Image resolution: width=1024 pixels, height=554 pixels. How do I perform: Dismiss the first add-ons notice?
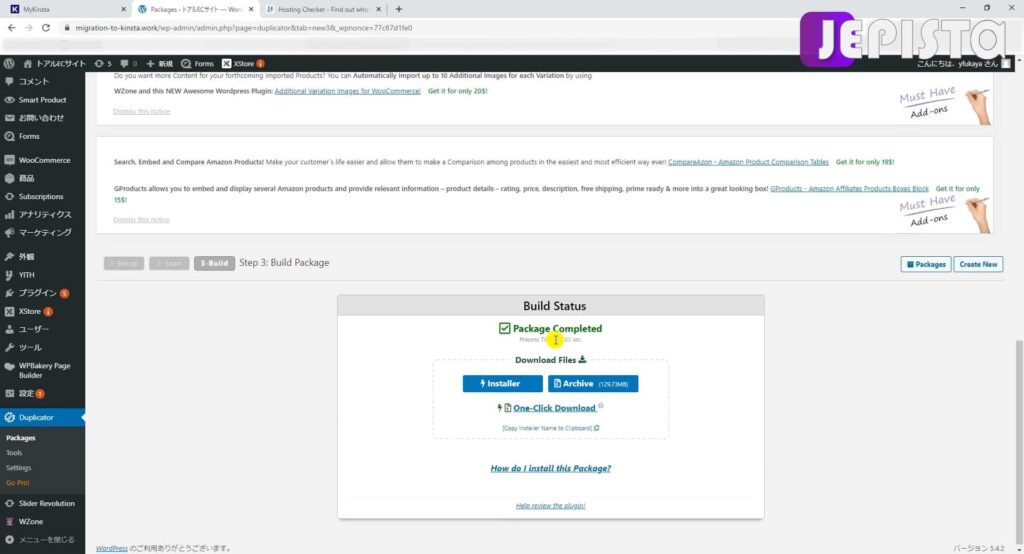(141, 112)
